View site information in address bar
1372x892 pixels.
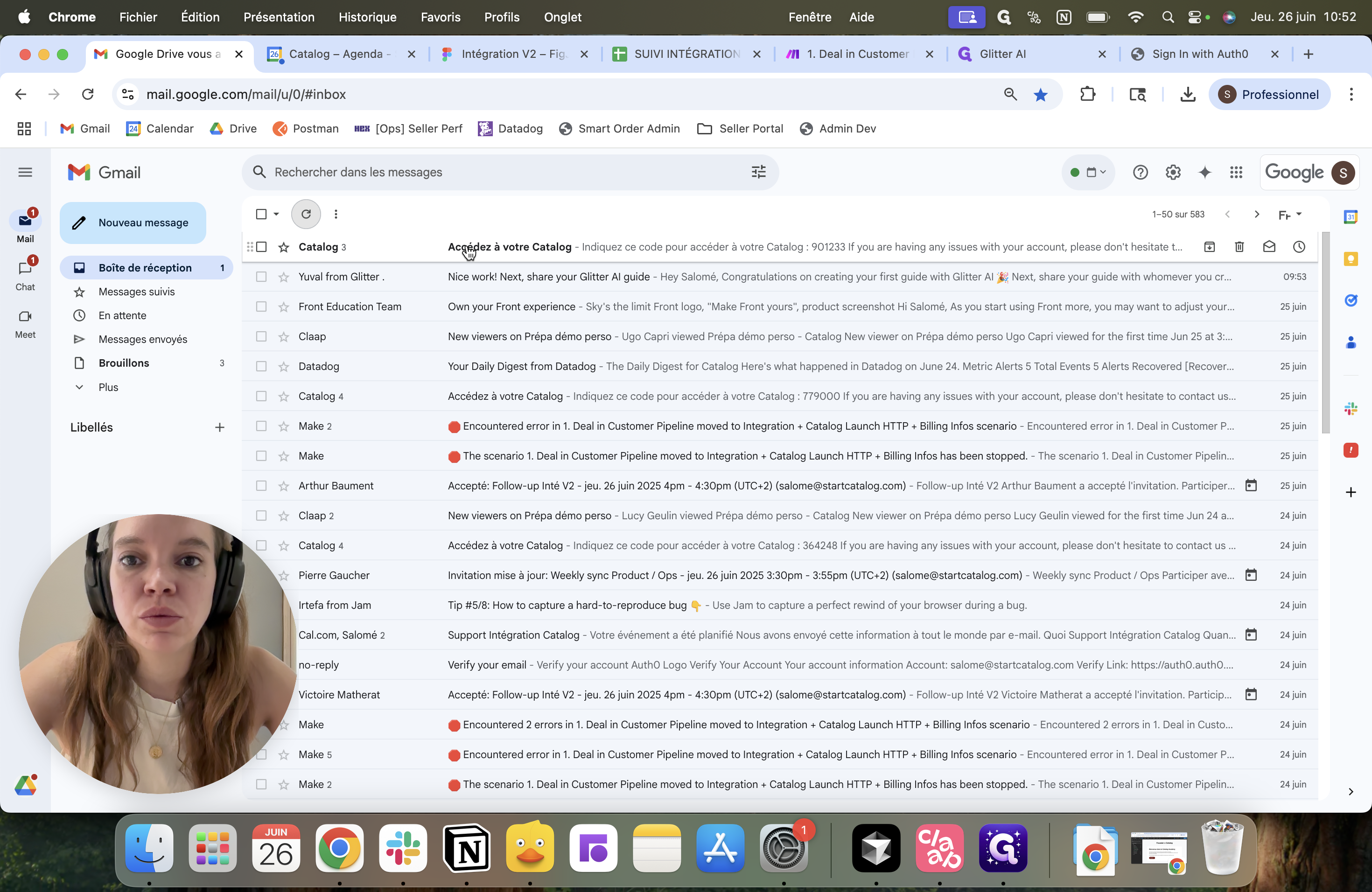tap(128, 95)
